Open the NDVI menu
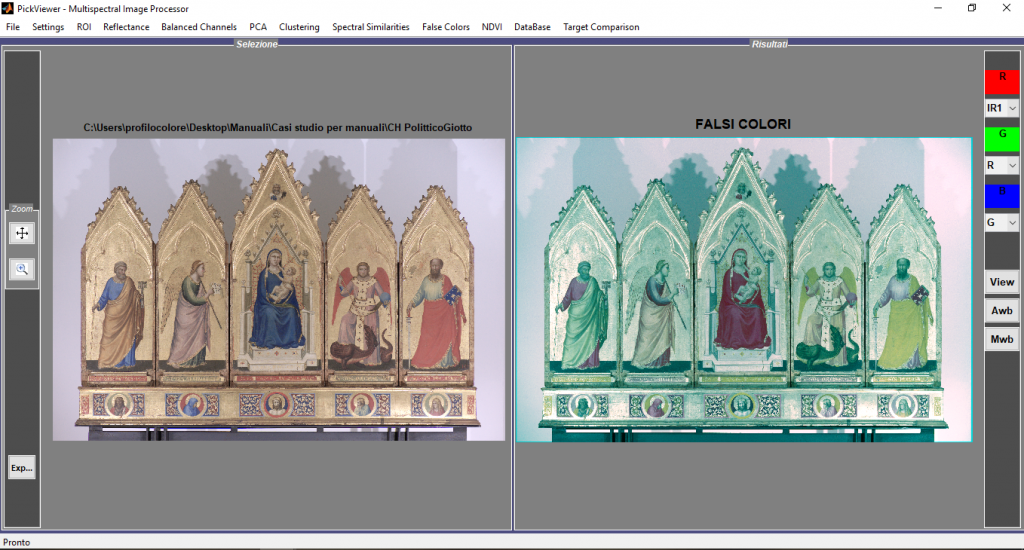This screenshot has height=550, width=1024. [492, 27]
